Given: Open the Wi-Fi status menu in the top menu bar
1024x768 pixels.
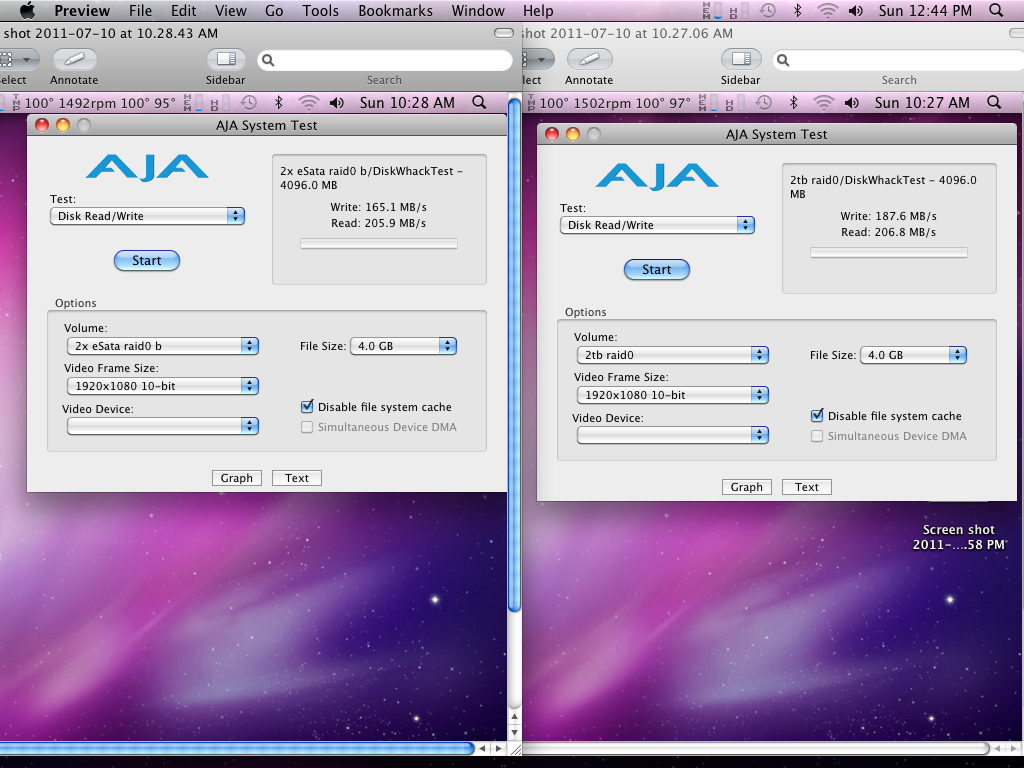Looking at the screenshot, I should pos(828,10).
